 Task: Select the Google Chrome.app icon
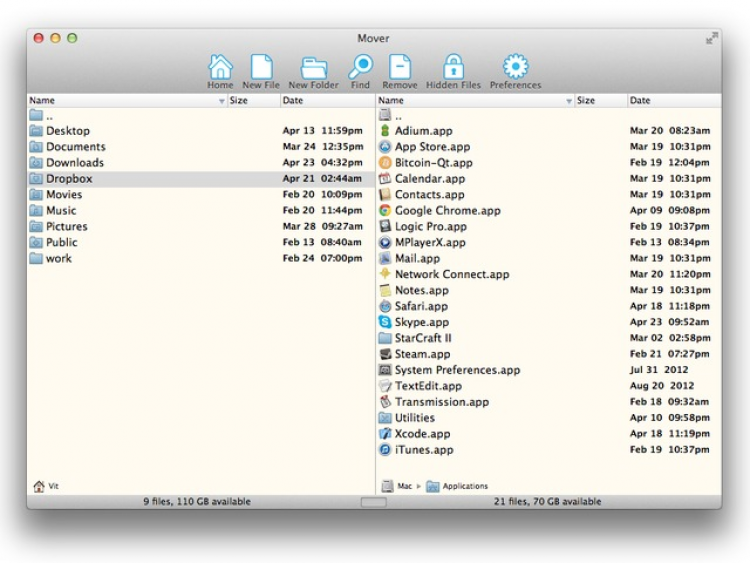point(385,211)
